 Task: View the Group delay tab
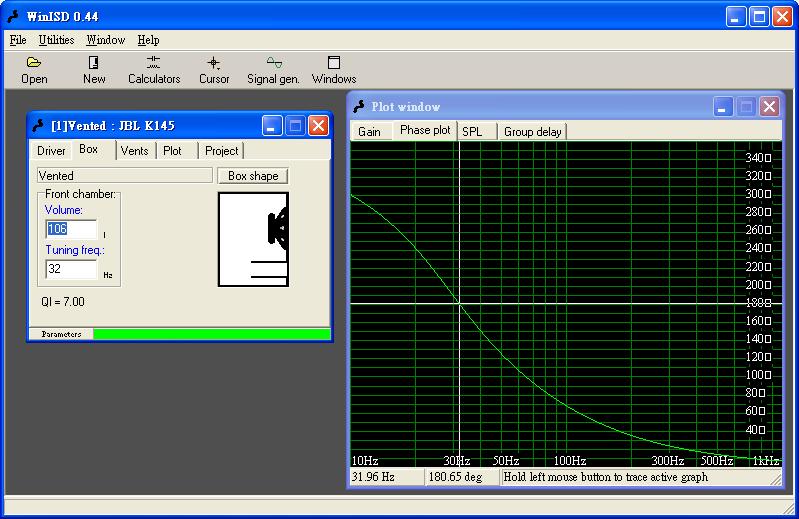(x=532, y=132)
